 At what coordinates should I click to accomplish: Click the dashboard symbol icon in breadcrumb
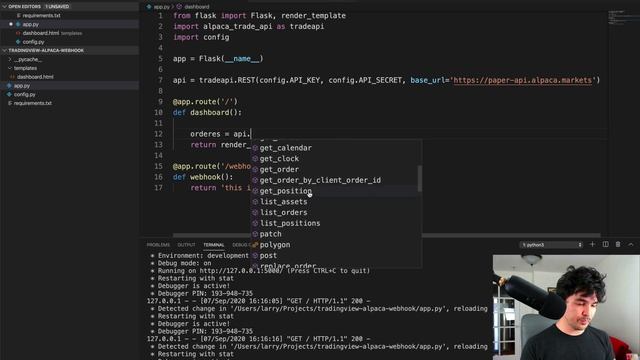[179, 7]
